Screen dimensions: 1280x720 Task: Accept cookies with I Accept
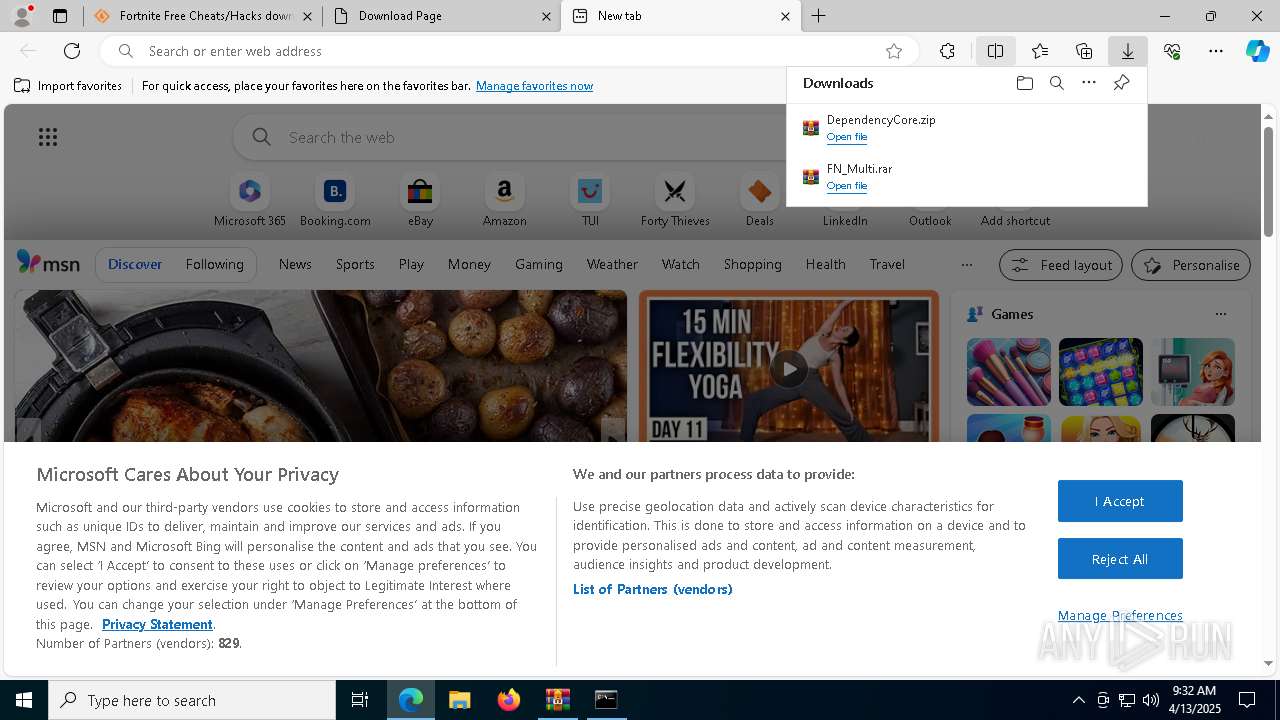(x=1120, y=501)
